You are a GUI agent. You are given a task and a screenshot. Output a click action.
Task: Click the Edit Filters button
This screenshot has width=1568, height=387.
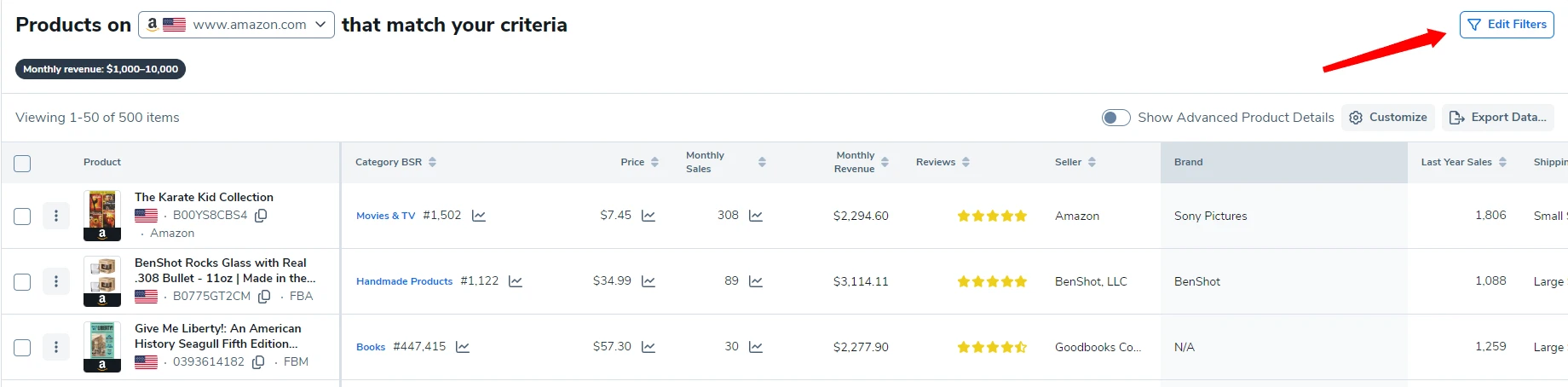point(1507,25)
